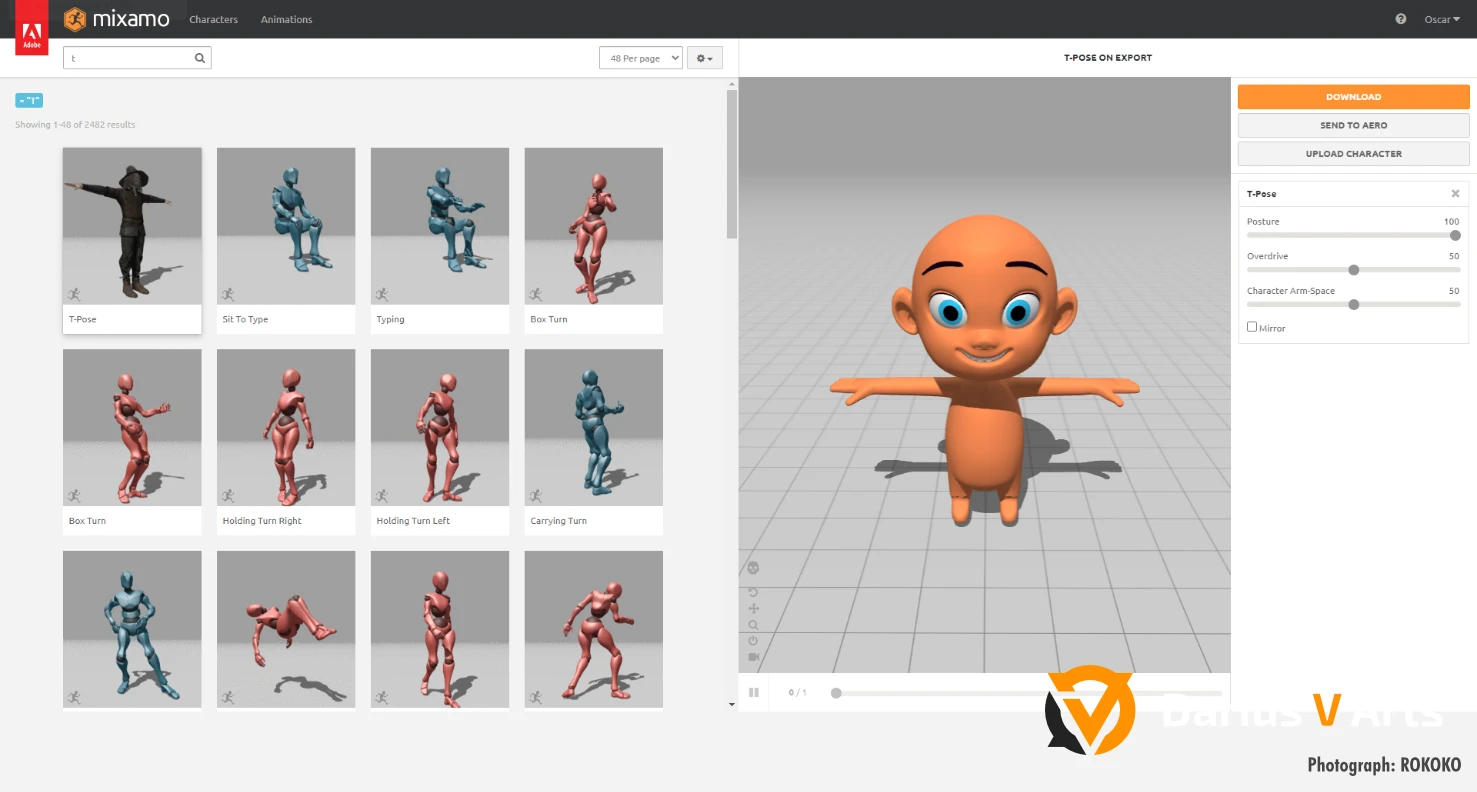This screenshot has height=792, width=1477.
Task: Click the scrollbar down arrow in results list
Action: click(732, 704)
